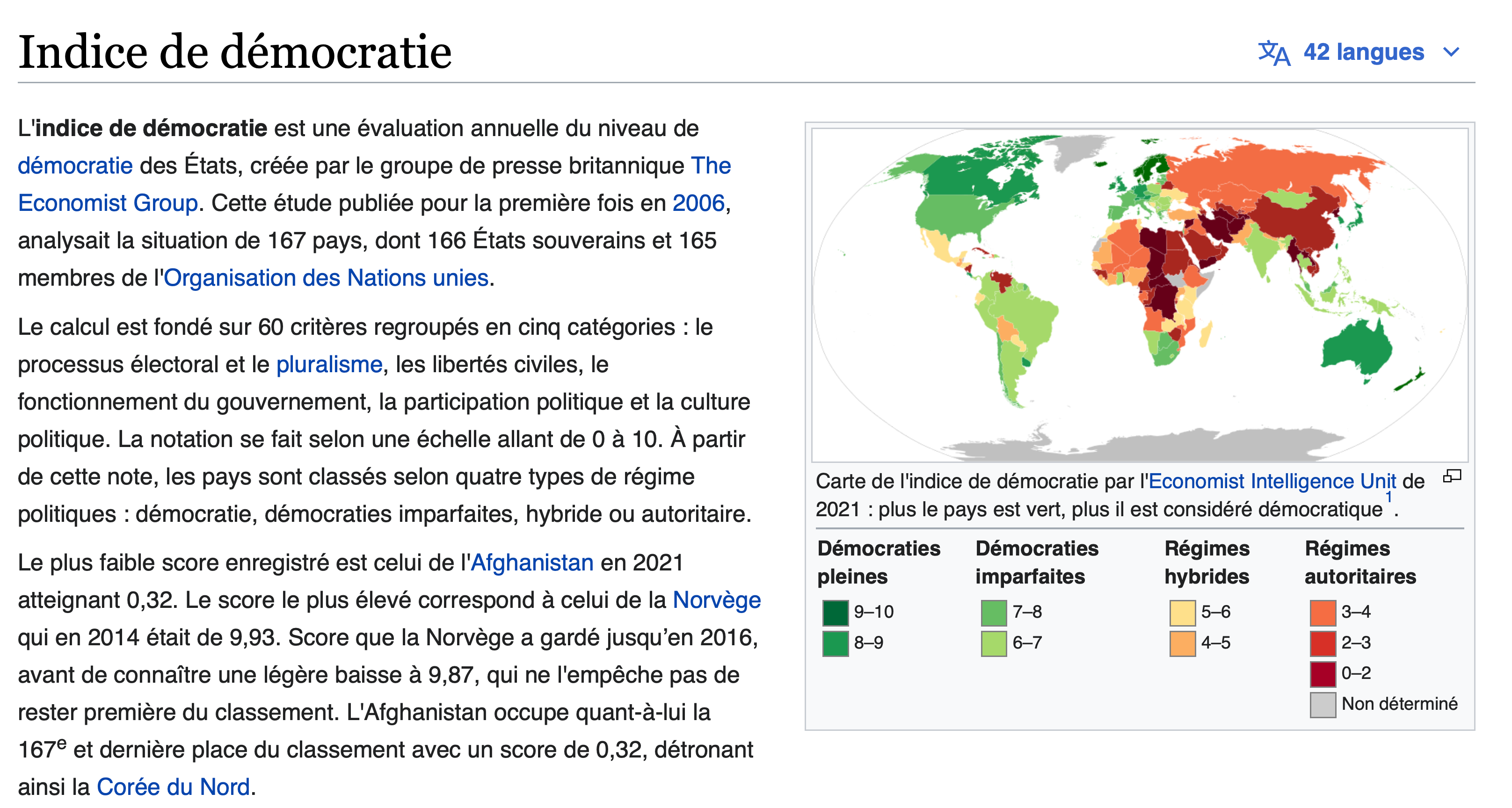Click the Régimes autoritaires legend heading
Image resolution: width=1512 pixels, height=808 pixels.
pyautogui.click(x=1360, y=562)
